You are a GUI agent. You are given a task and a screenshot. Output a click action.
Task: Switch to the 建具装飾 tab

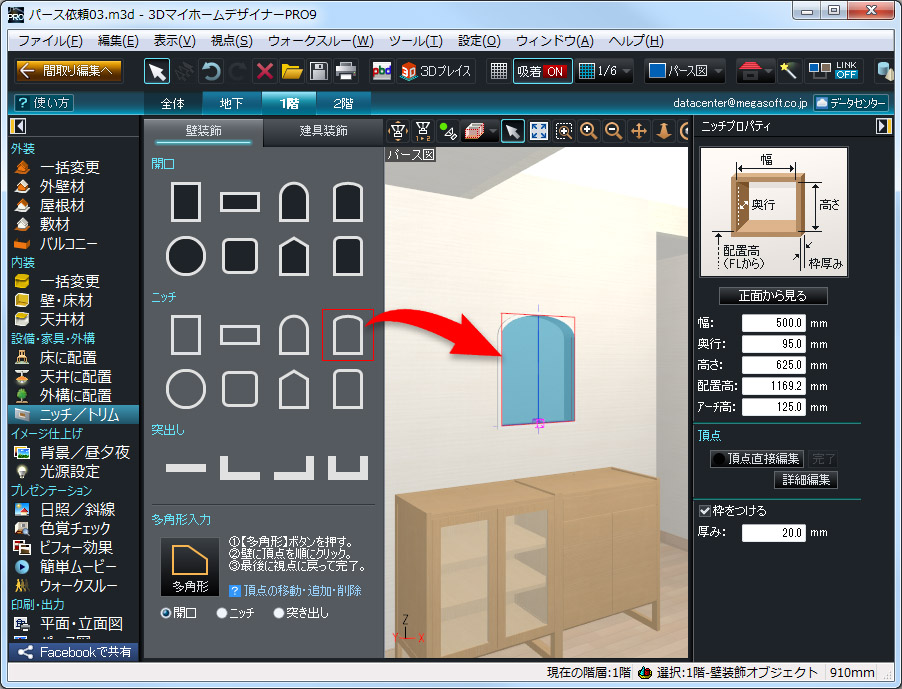[x=324, y=131]
